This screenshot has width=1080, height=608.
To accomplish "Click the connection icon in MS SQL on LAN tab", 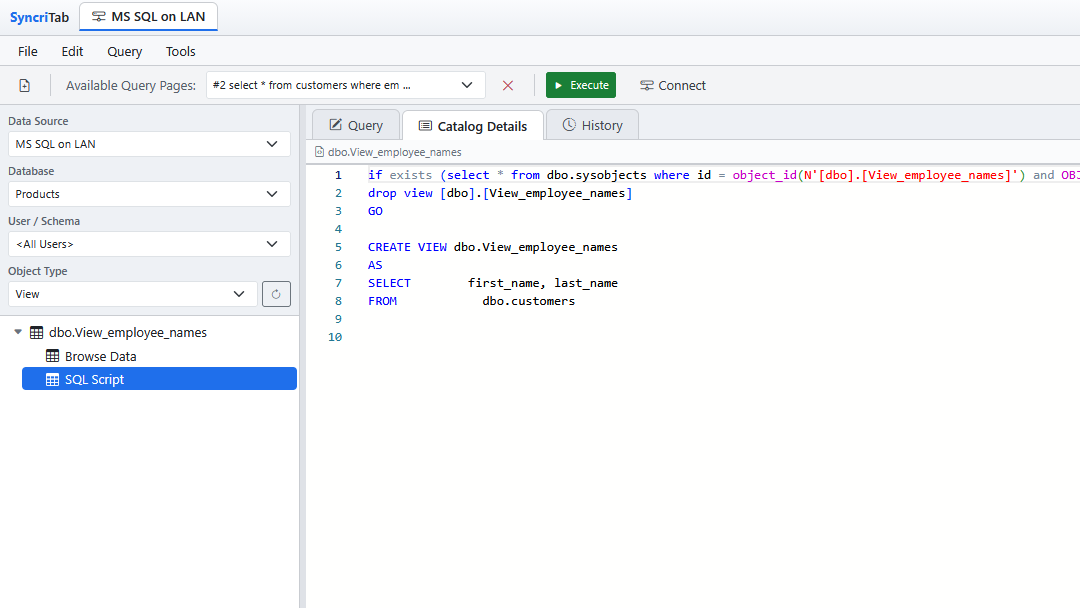I will point(98,17).
